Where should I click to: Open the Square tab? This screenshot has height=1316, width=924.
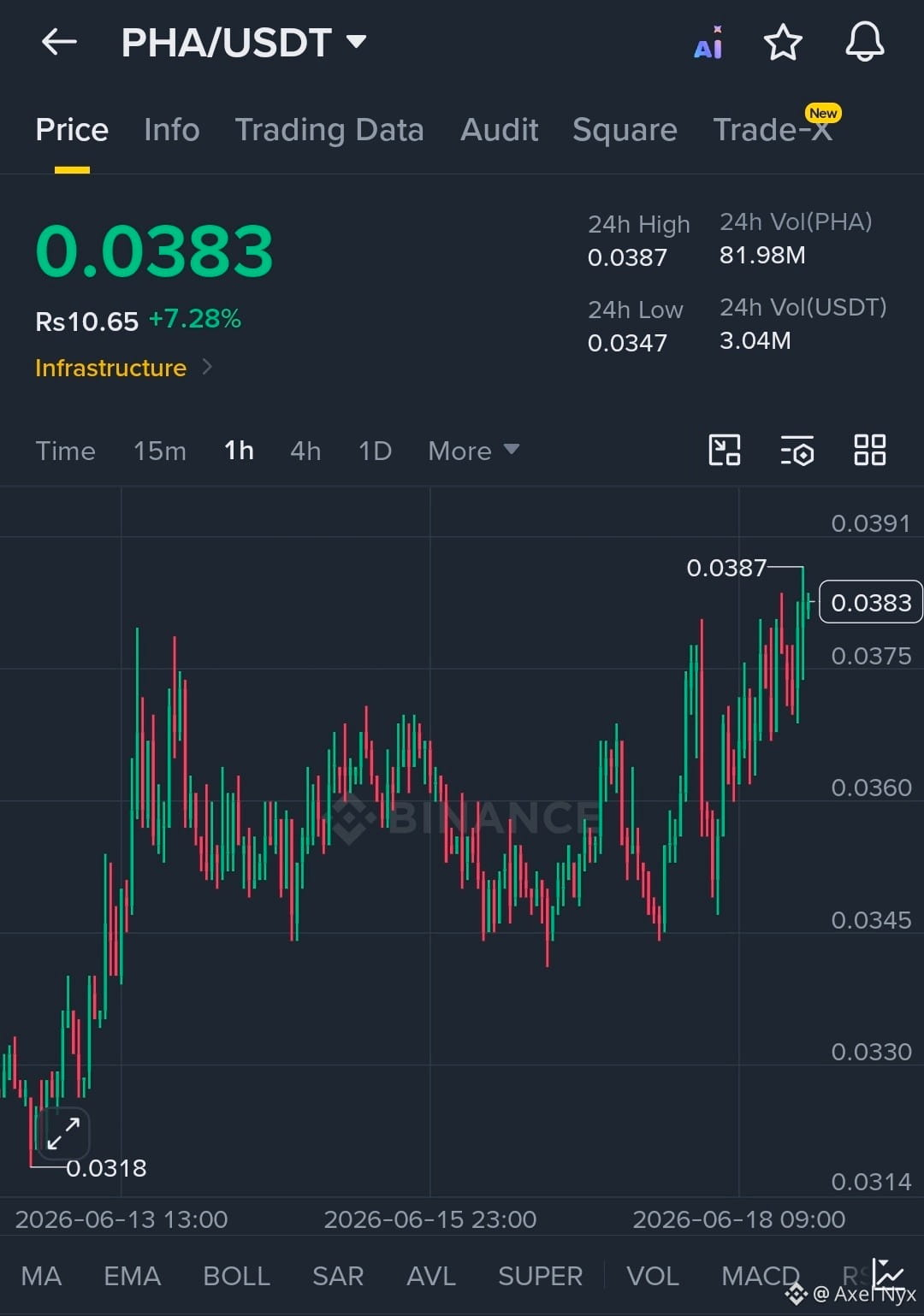(625, 130)
